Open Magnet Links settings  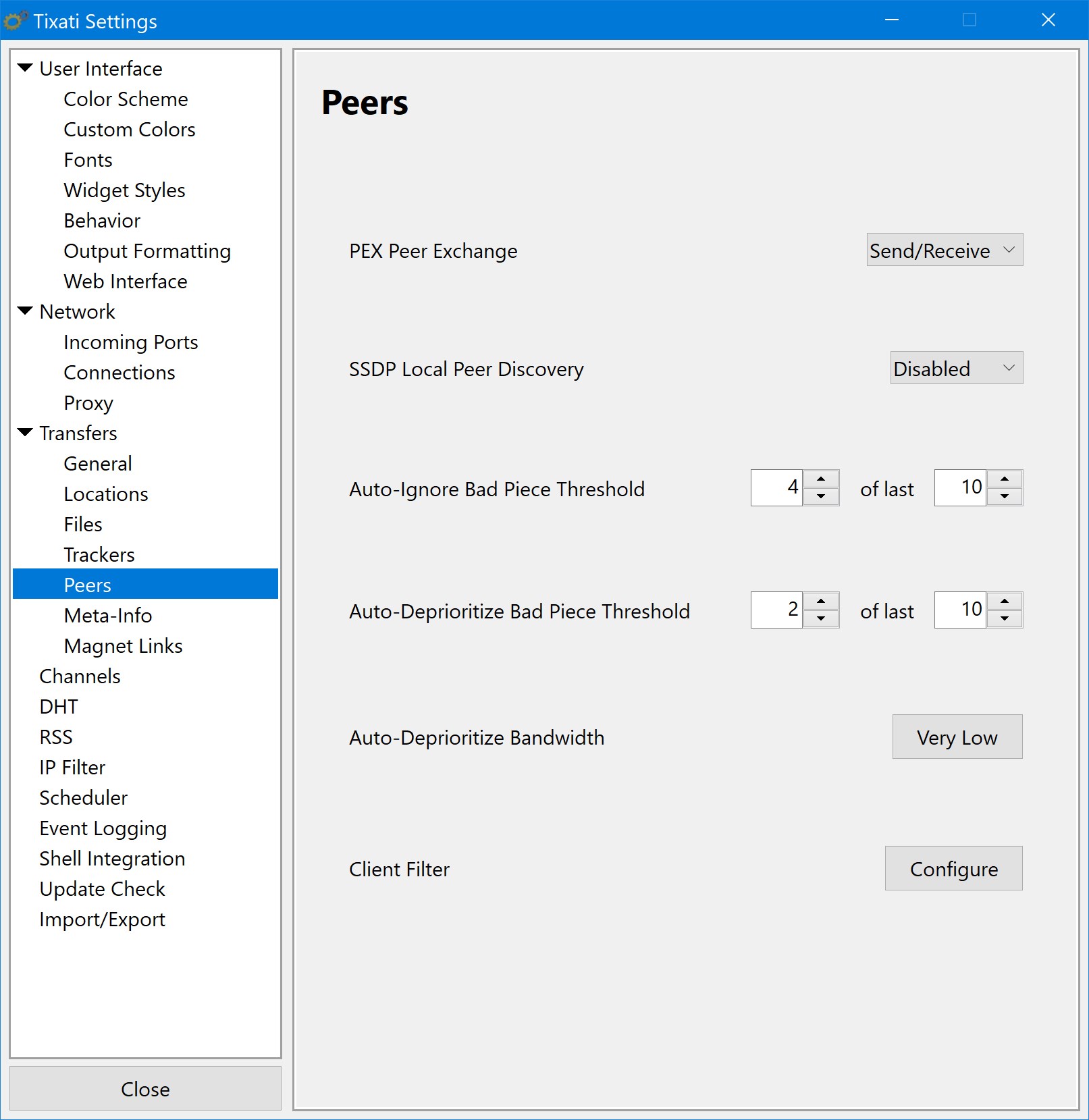pyautogui.click(x=124, y=645)
